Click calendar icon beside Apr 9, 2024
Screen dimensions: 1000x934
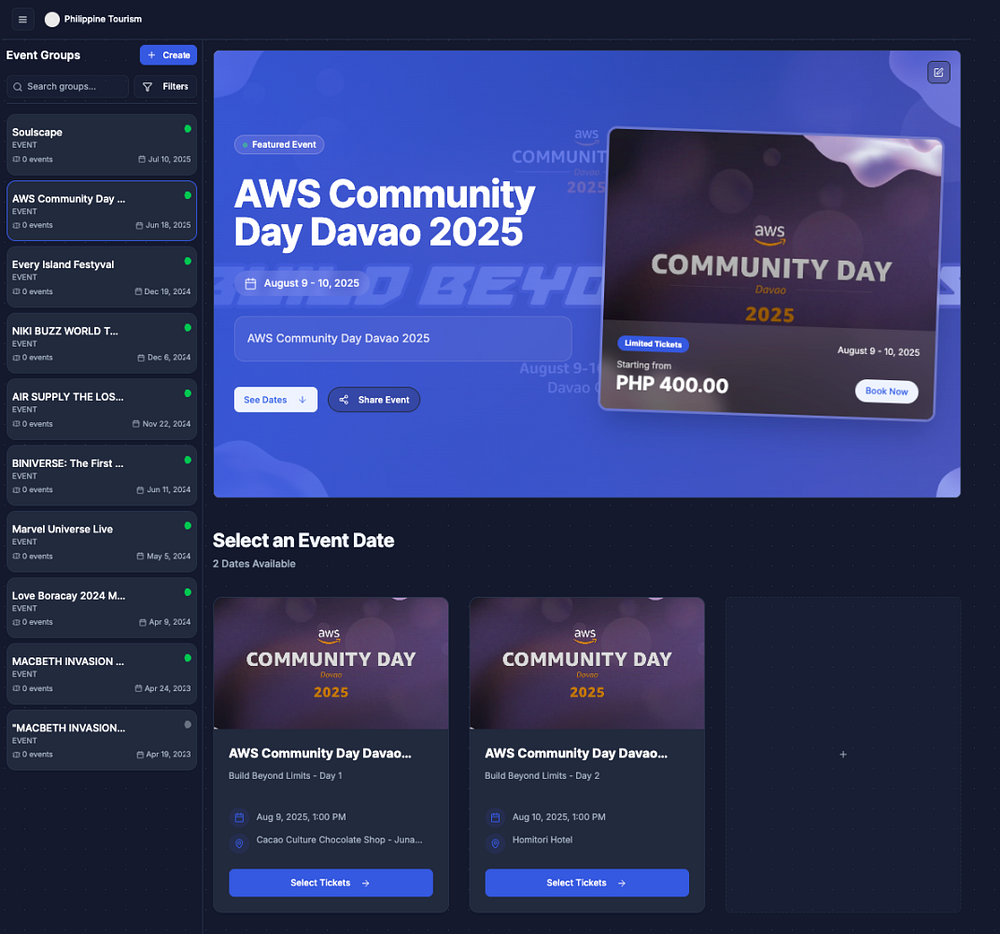pyautogui.click(x=143, y=622)
